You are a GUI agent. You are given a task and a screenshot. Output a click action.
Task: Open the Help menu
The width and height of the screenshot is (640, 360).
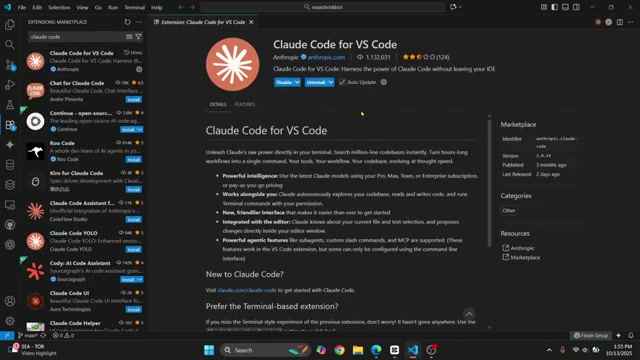pos(157,7)
